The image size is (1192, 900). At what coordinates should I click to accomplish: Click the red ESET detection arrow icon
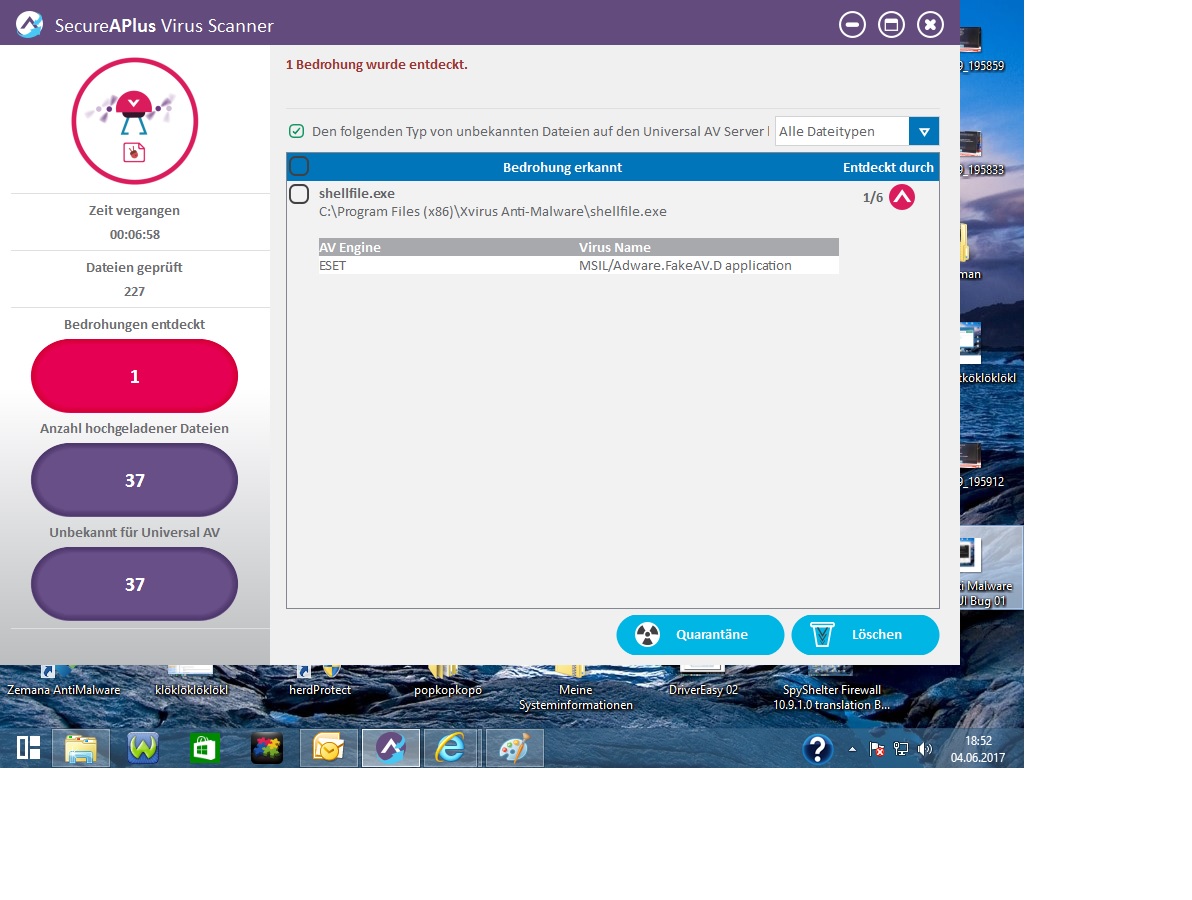902,198
